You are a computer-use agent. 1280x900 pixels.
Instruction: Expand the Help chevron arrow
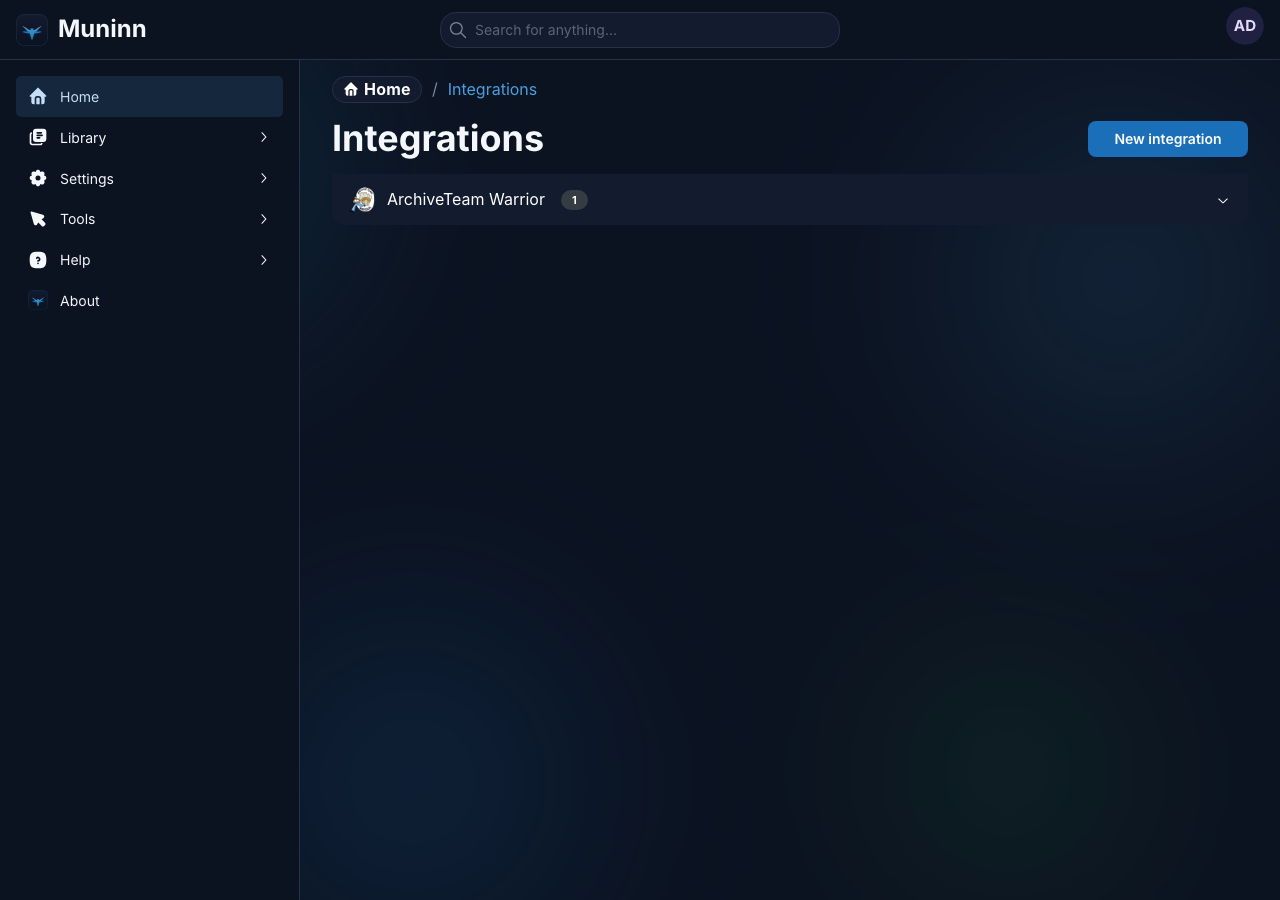tap(264, 260)
